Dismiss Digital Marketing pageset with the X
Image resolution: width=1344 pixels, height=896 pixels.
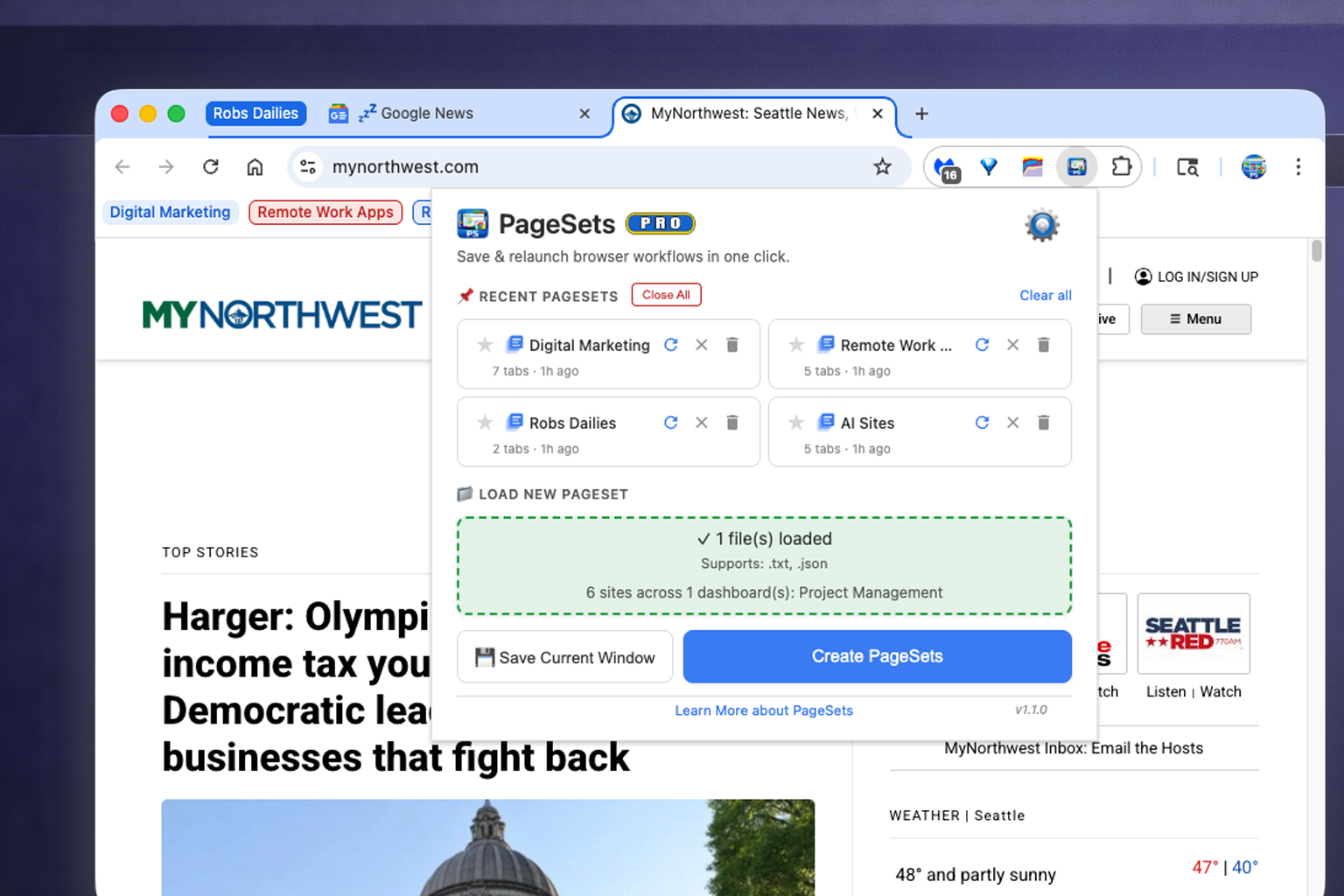[702, 345]
